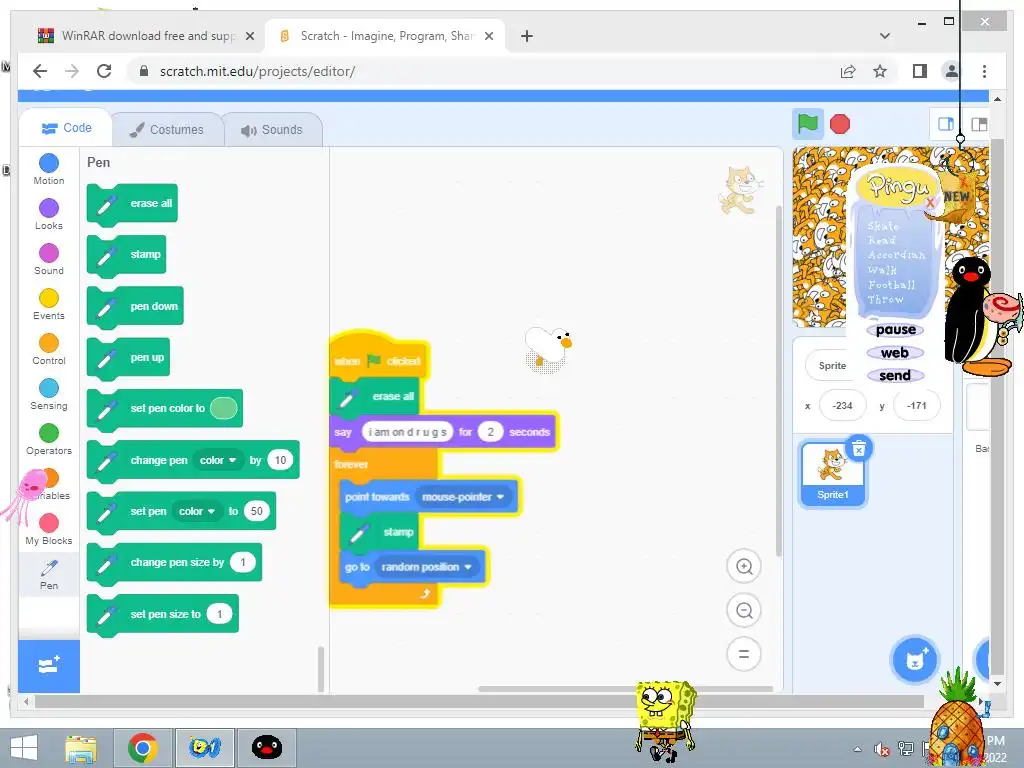Screen dimensions: 1024x768
Task: Close the Scratch browser tab
Action: pos(488,37)
